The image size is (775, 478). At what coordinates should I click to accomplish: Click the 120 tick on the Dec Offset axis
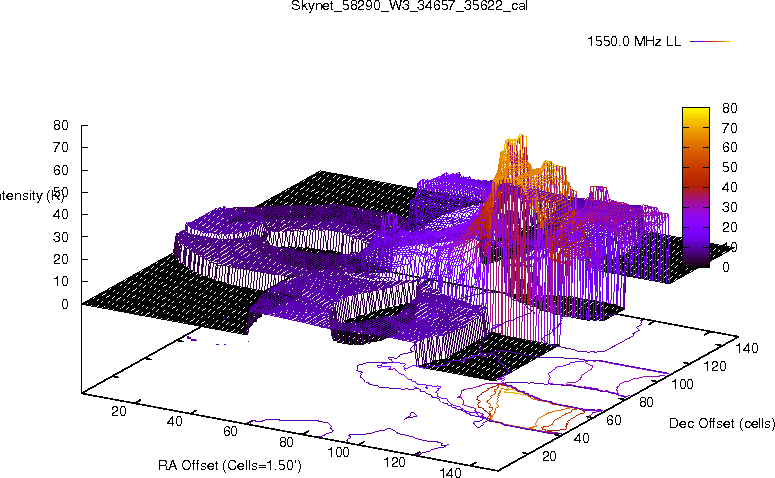click(715, 366)
